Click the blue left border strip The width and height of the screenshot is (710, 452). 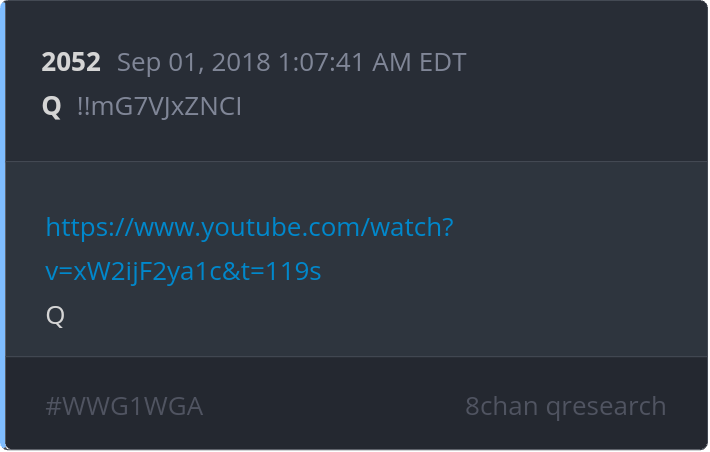(2, 226)
